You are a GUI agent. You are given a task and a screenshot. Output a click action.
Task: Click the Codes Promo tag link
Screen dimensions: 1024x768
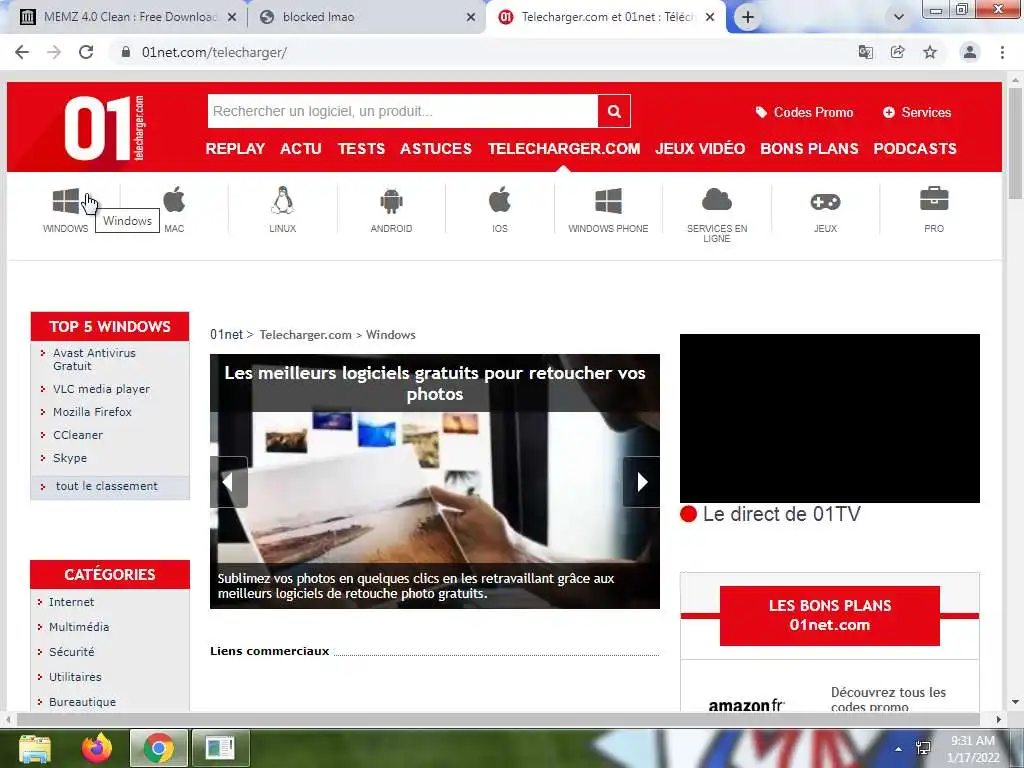(805, 112)
